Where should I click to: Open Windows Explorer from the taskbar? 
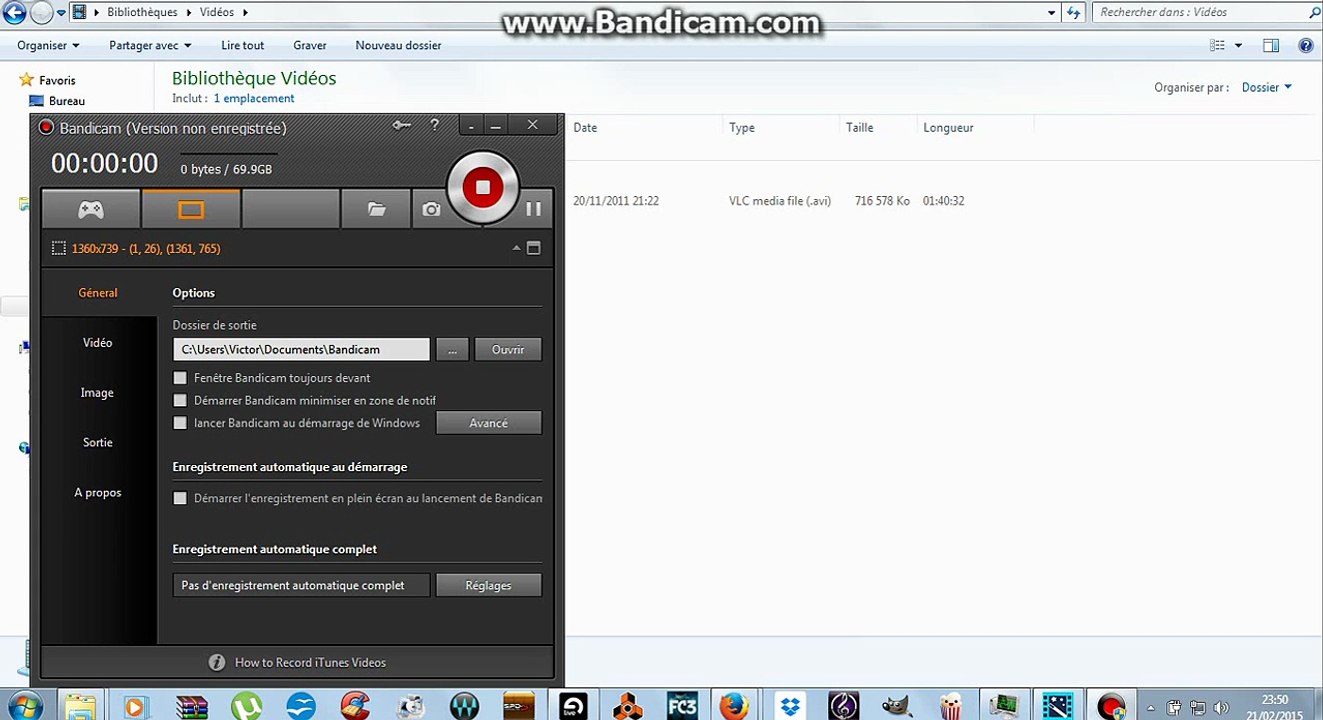[81, 706]
